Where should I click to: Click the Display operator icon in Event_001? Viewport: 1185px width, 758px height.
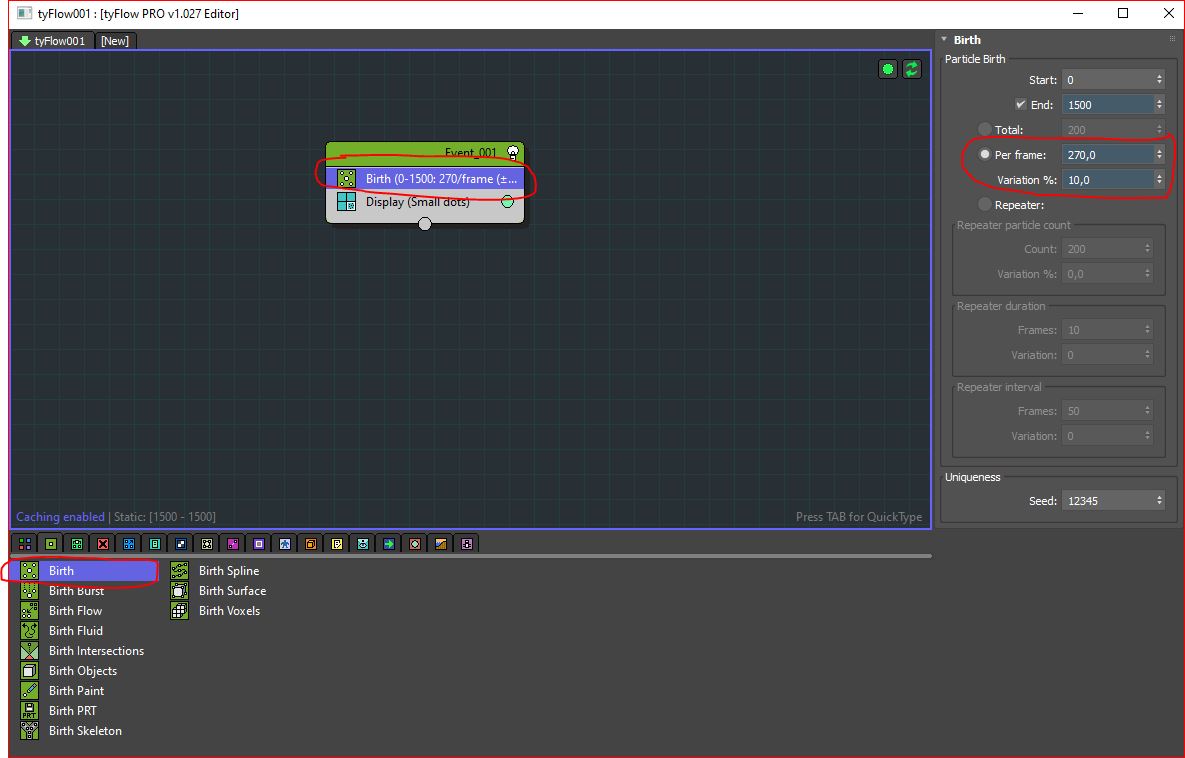(x=346, y=202)
